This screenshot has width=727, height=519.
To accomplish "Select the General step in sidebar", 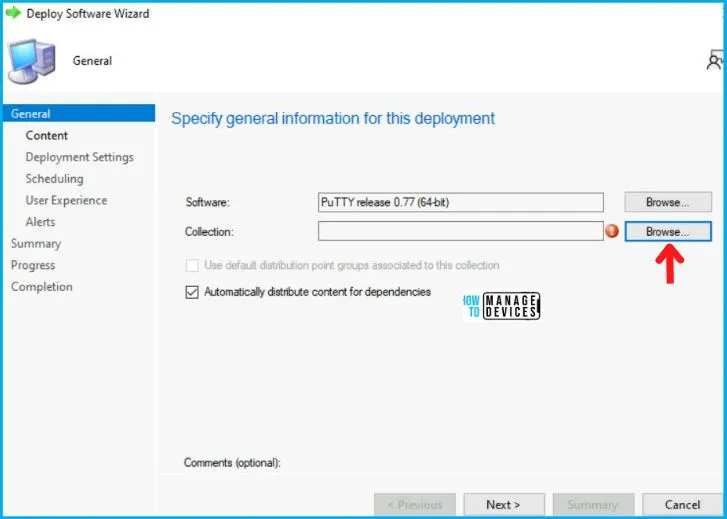I will point(79,114).
